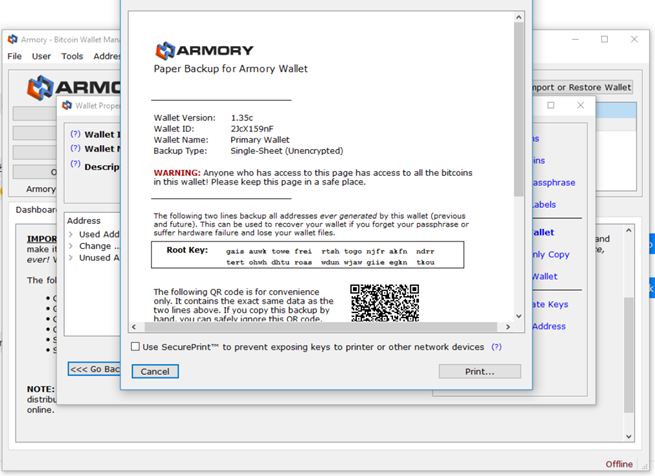The height and width of the screenshot is (476, 655).
Task: Click the Address column header
Action: coord(84,221)
